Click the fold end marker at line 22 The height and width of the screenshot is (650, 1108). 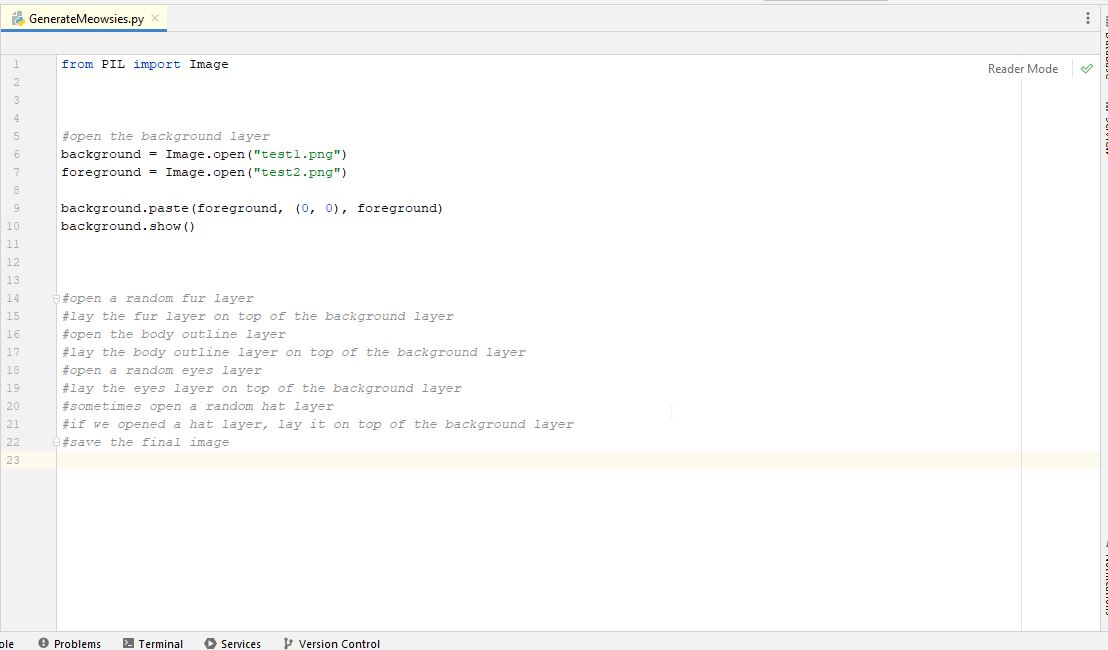point(57,442)
